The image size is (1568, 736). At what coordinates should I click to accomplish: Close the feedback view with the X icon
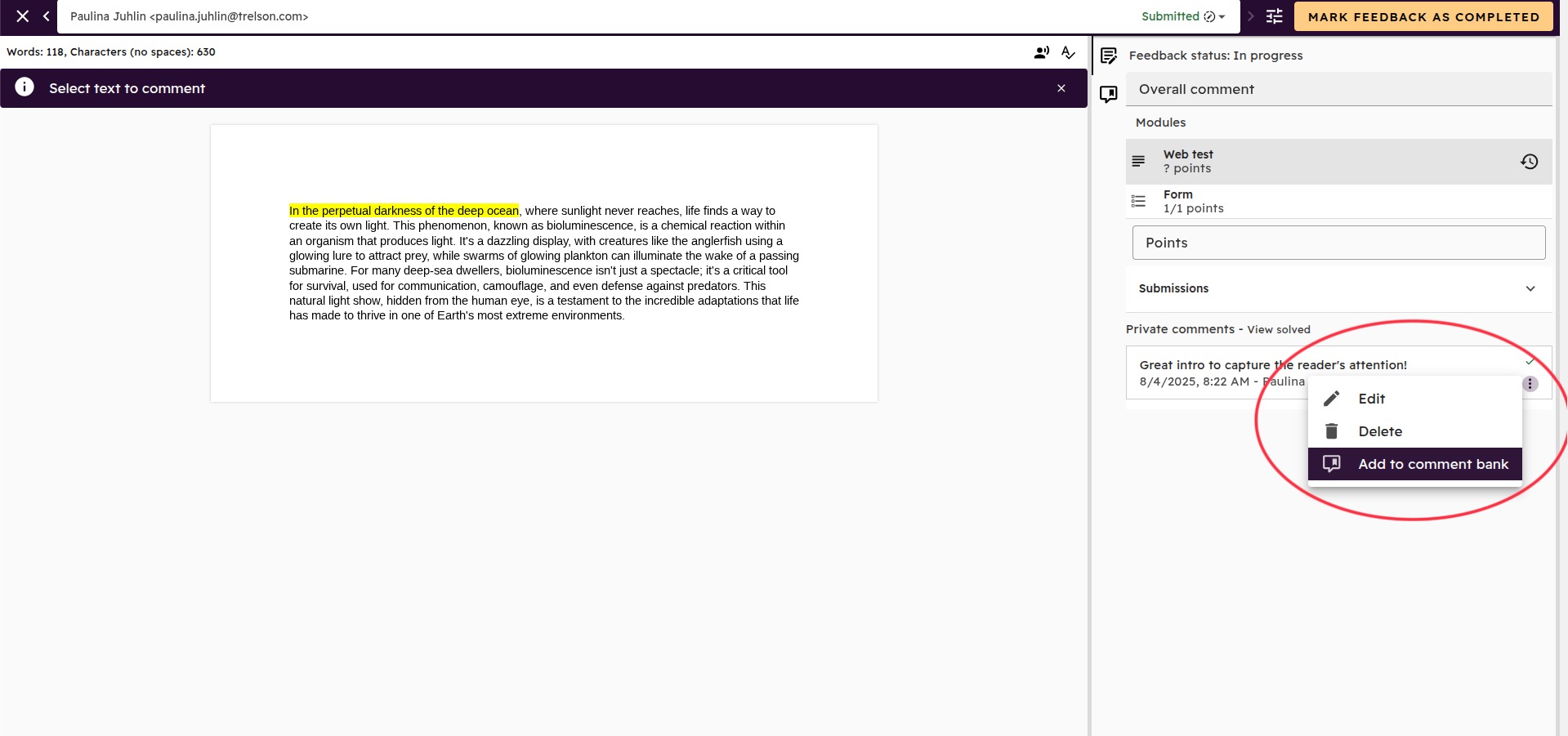(x=22, y=16)
